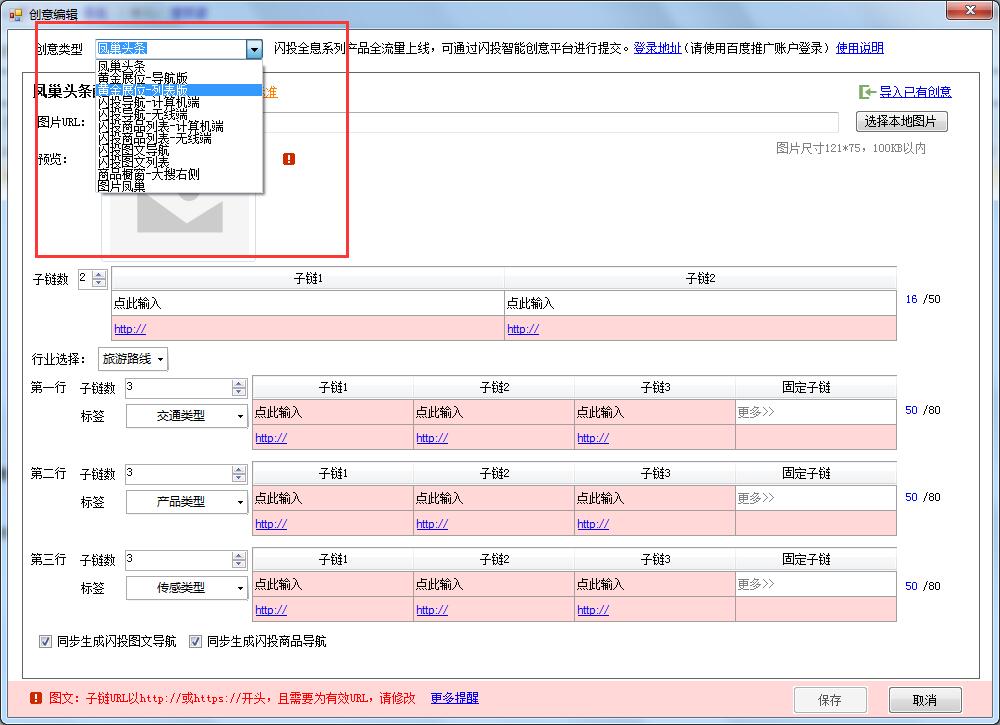
Task: Select 黄金展位-列表版 from the dropdown list
Action: pyautogui.click(x=143, y=90)
